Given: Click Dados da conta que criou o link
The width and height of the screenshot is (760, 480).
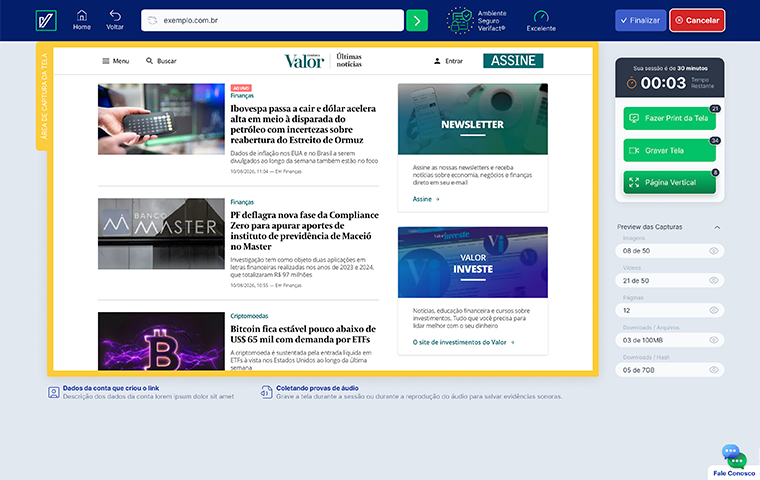Looking at the screenshot, I should (x=111, y=388).
